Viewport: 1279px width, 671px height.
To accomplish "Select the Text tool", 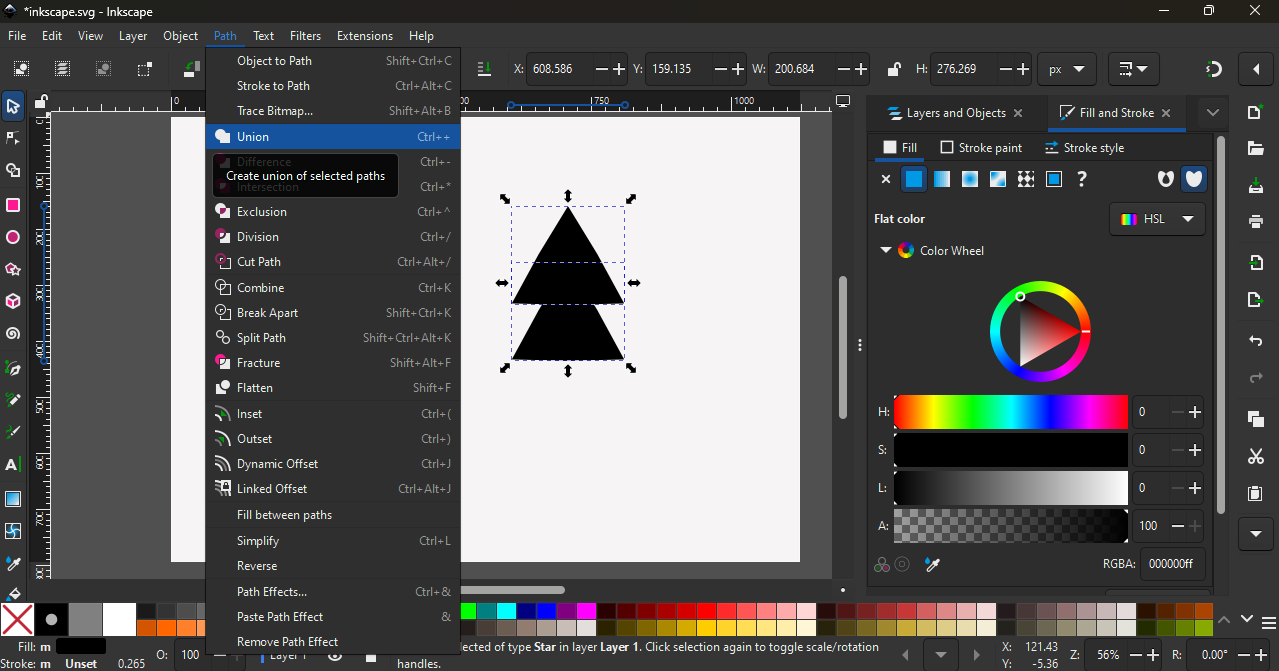I will point(13,465).
